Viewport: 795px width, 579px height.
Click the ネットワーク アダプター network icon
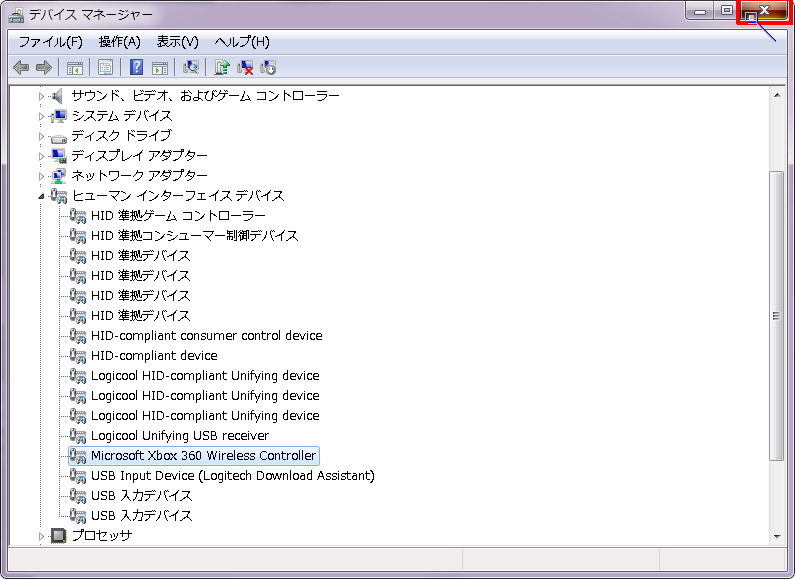pos(58,175)
